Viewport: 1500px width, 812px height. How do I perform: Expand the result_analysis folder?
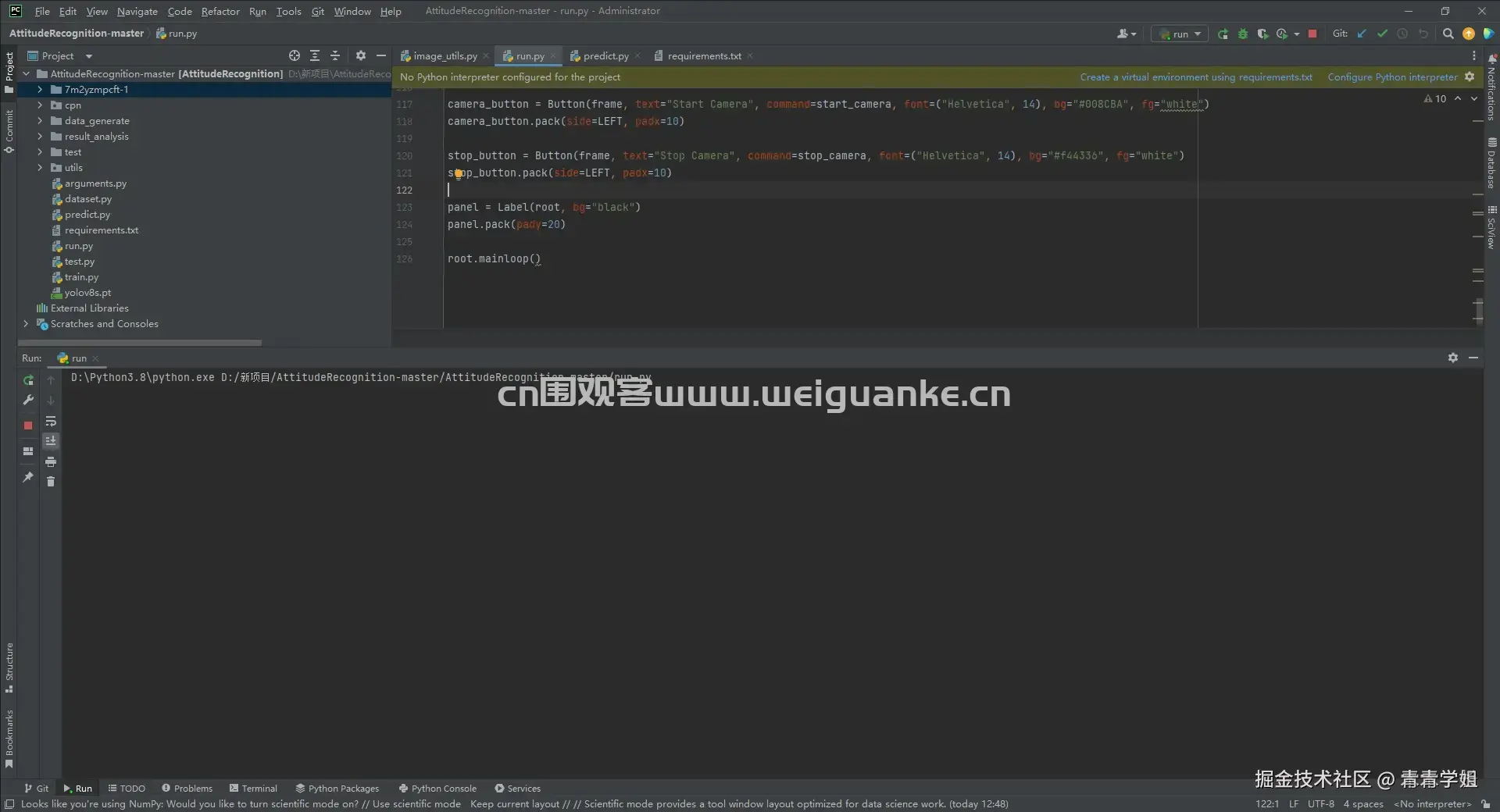click(40, 136)
